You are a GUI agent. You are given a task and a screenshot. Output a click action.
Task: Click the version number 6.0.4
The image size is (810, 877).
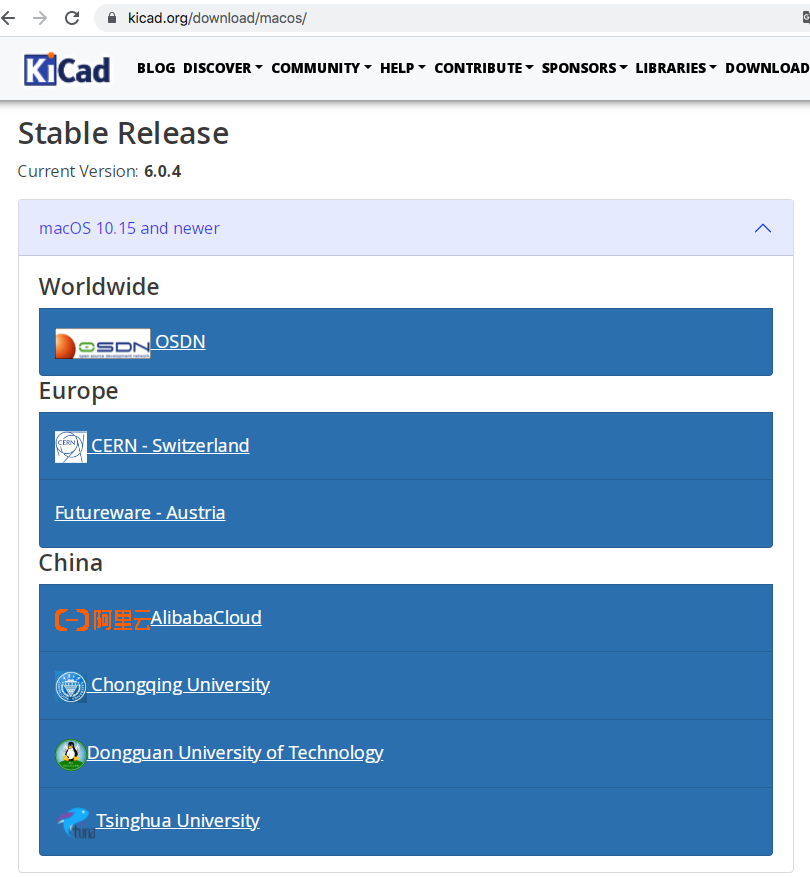(x=163, y=171)
